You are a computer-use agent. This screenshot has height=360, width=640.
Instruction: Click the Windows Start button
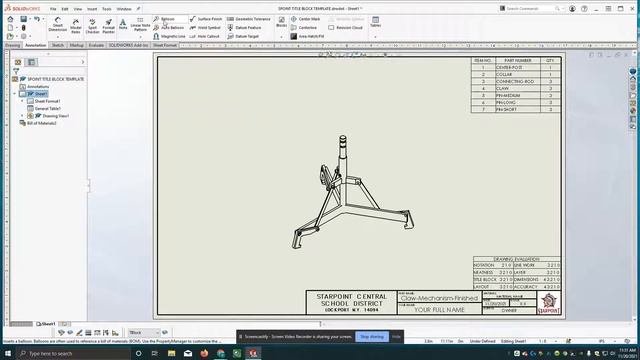tap(8, 353)
